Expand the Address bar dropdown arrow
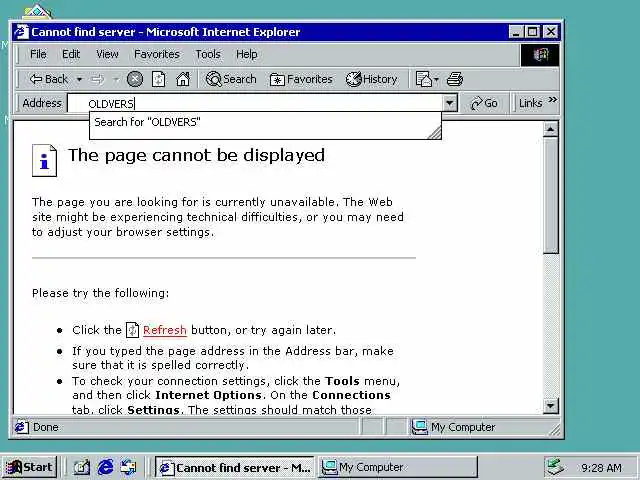This screenshot has width=640, height=480. (x=449, y=103)
